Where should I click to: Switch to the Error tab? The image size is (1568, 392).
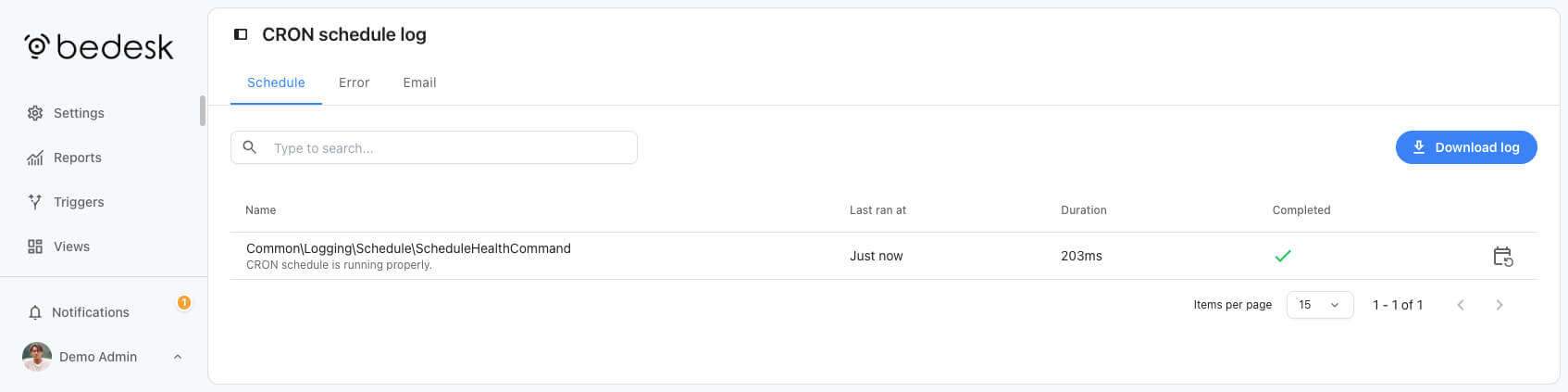(354, 82)
